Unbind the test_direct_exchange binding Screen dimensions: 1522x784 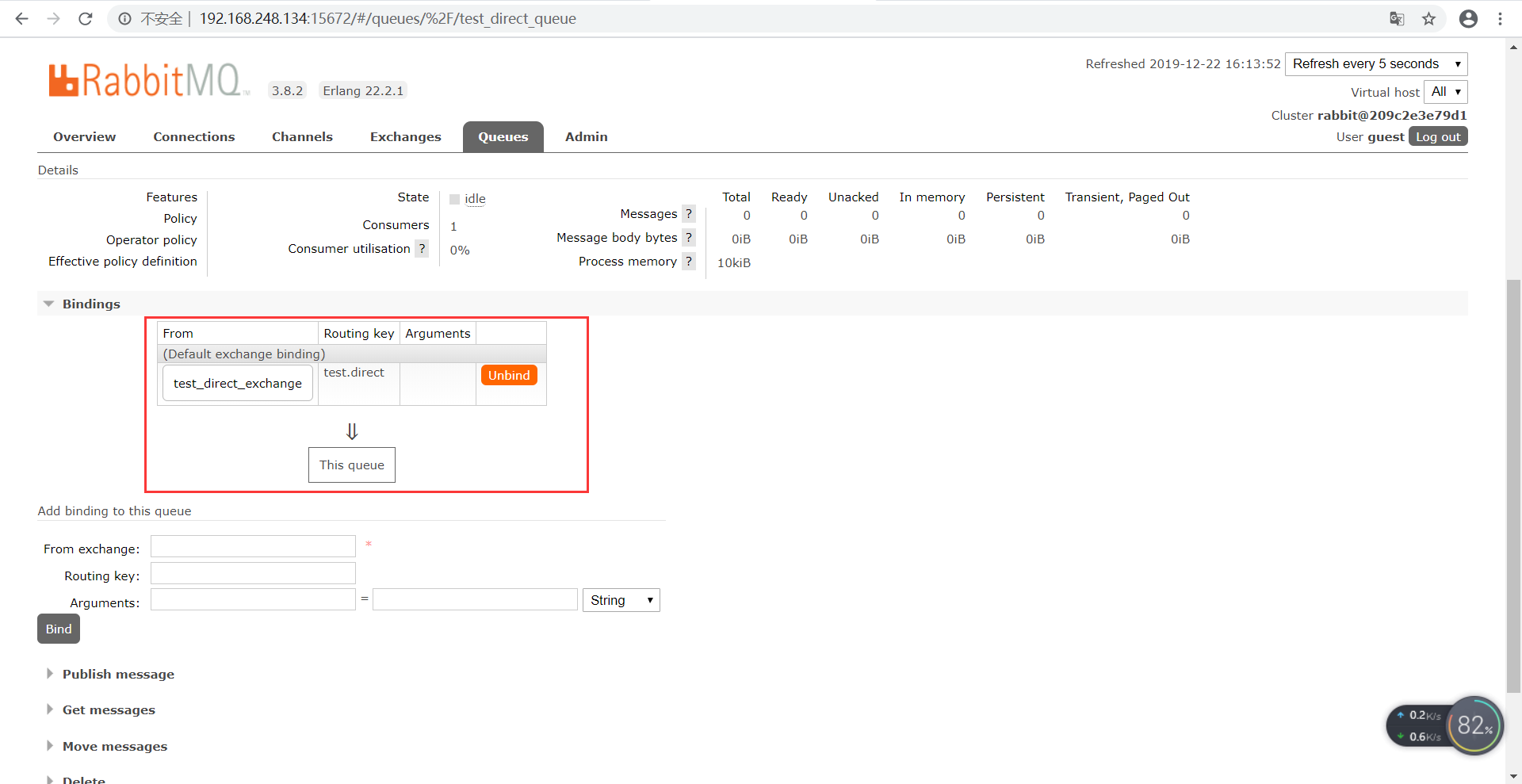[509, 375]
